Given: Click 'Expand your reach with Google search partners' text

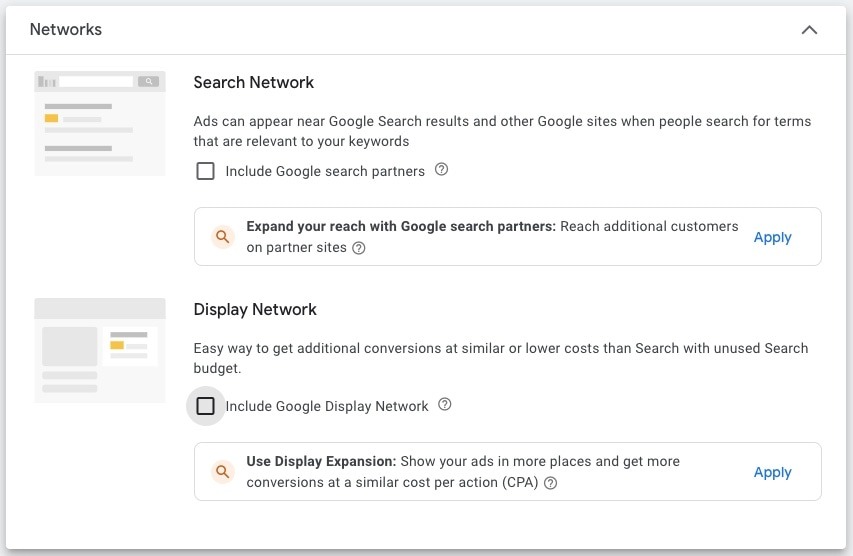Looking at the screenshot, I should coord(401,226).
